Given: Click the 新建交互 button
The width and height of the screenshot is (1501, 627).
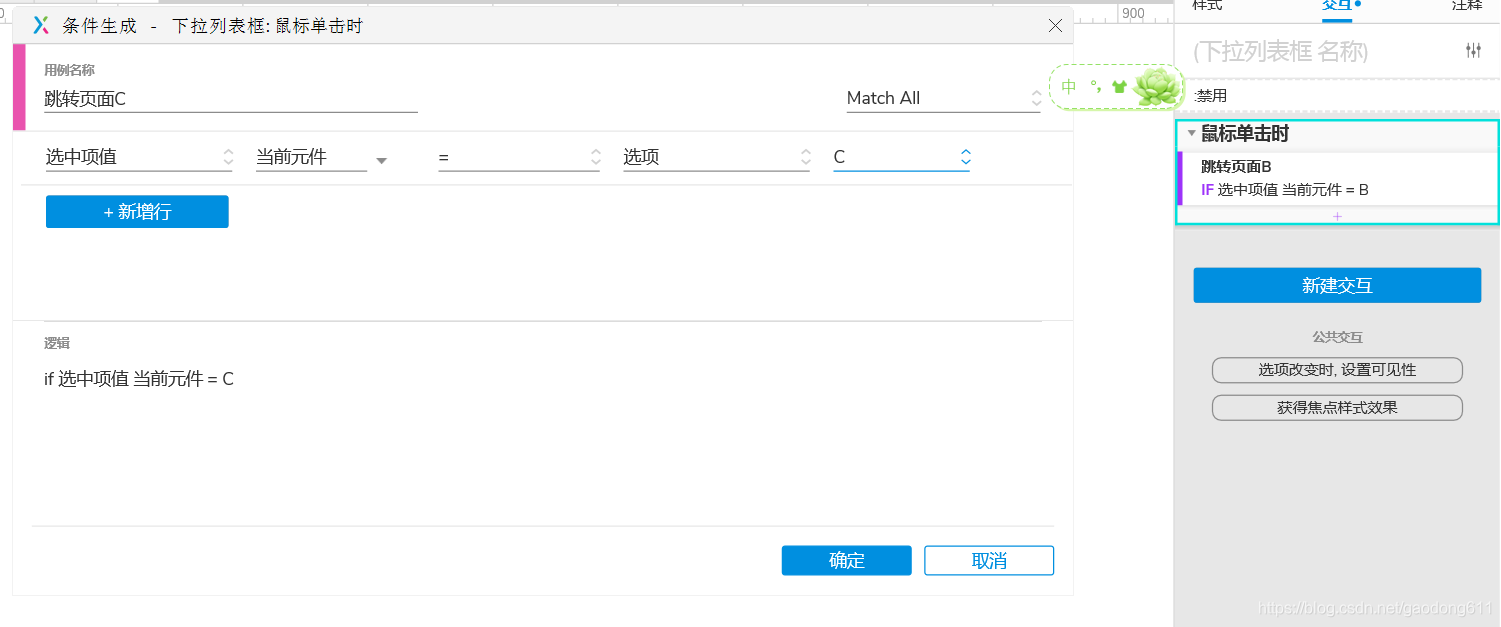Looking at the screenshot, I should (1337, 286).
